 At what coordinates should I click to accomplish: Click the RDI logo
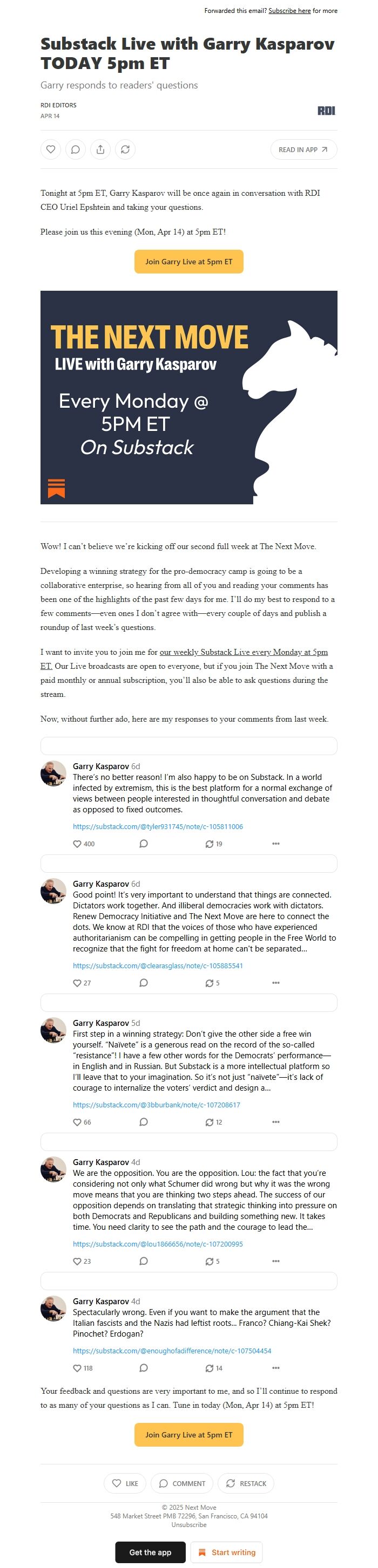coord(326,110)
